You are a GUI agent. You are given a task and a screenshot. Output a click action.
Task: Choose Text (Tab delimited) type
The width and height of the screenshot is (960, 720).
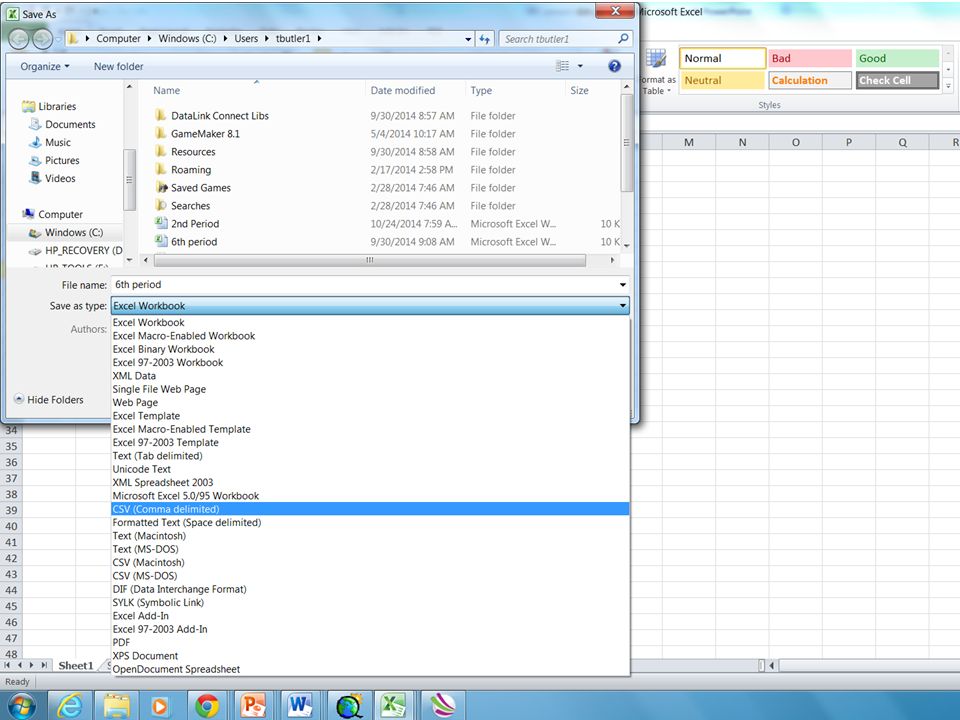coord(370,456)
